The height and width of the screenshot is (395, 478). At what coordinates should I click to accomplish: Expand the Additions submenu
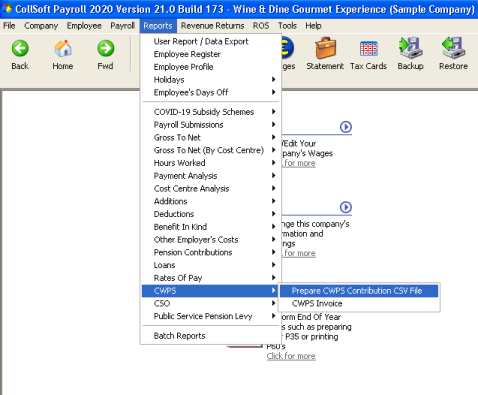coord(211,201)
